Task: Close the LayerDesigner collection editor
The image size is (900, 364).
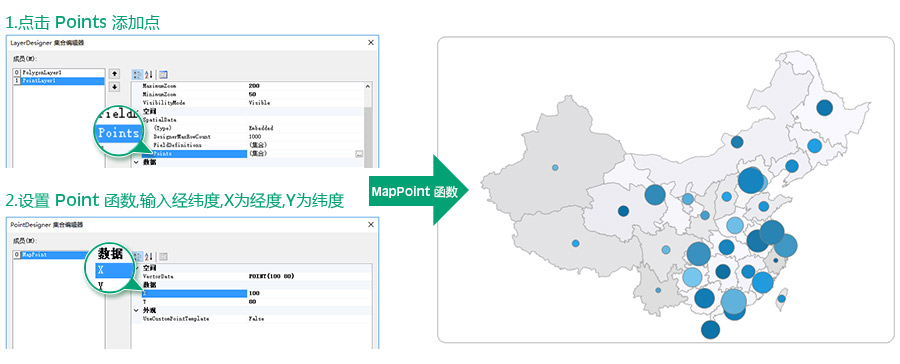Action: [x=371, y=43]
